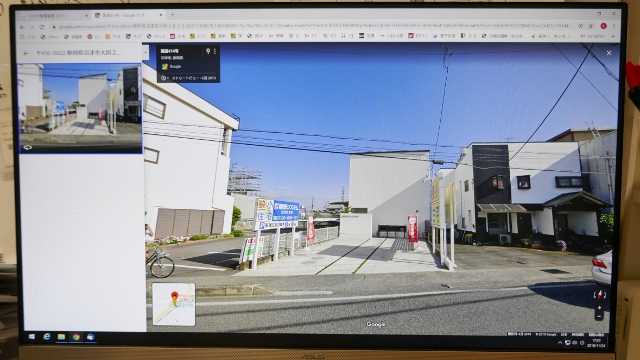Open a new browser tab
Screen dimensions: 640x360
[x=172, y=15]
